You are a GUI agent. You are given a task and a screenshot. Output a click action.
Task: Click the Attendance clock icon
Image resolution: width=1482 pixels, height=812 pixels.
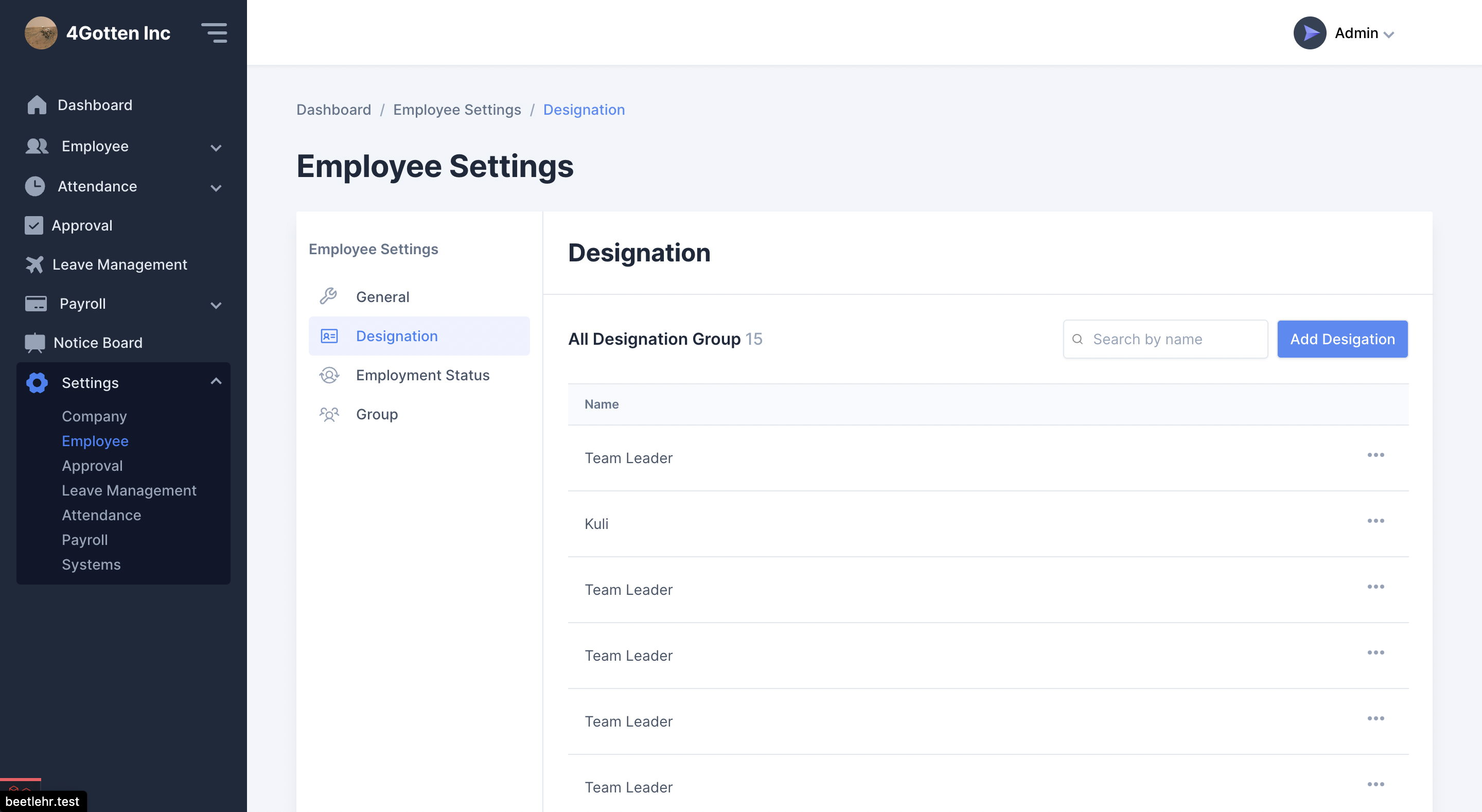(x=35, y=186)
